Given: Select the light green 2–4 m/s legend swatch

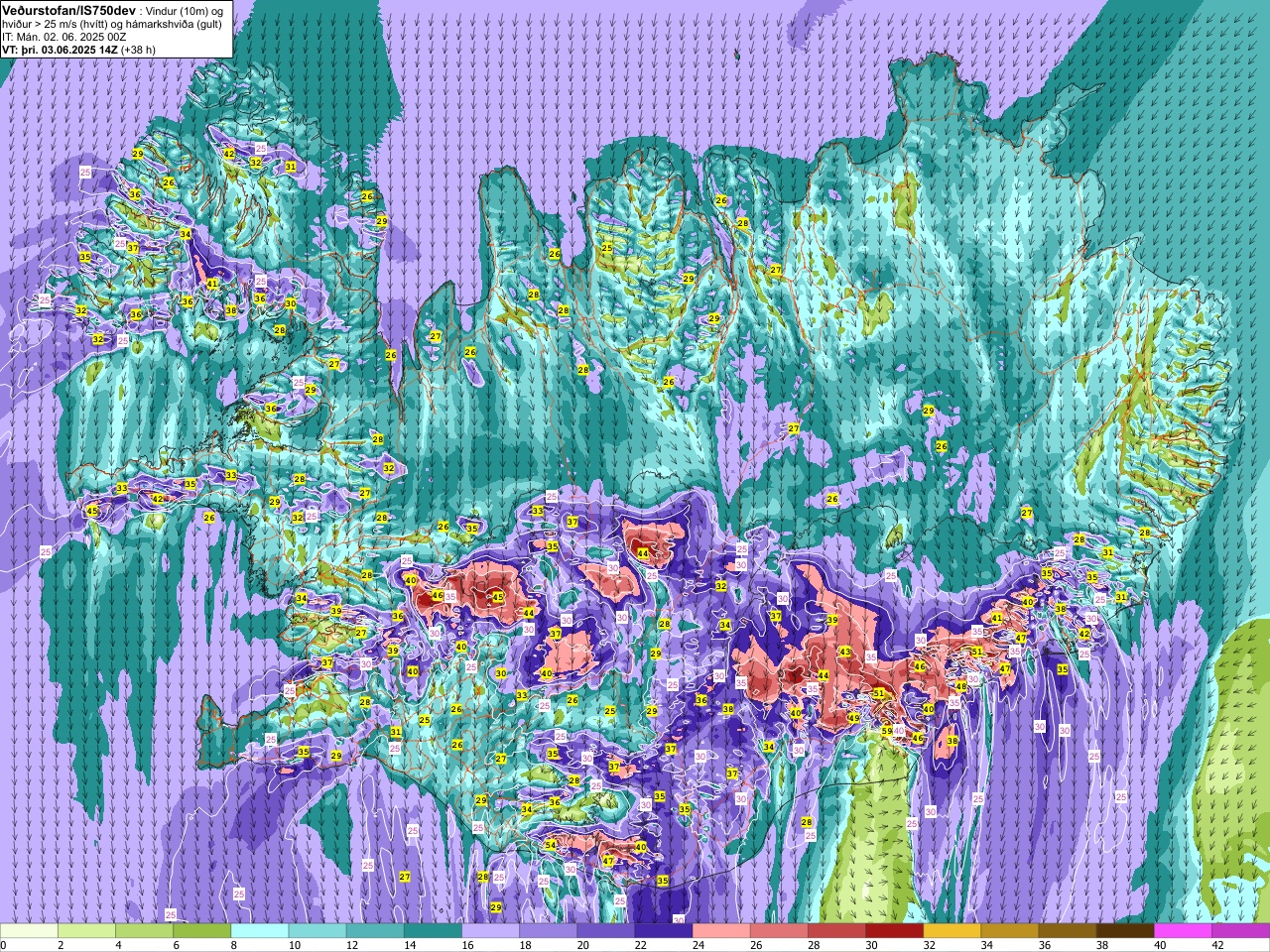Looking at the screenshot, I should [86, 931].
